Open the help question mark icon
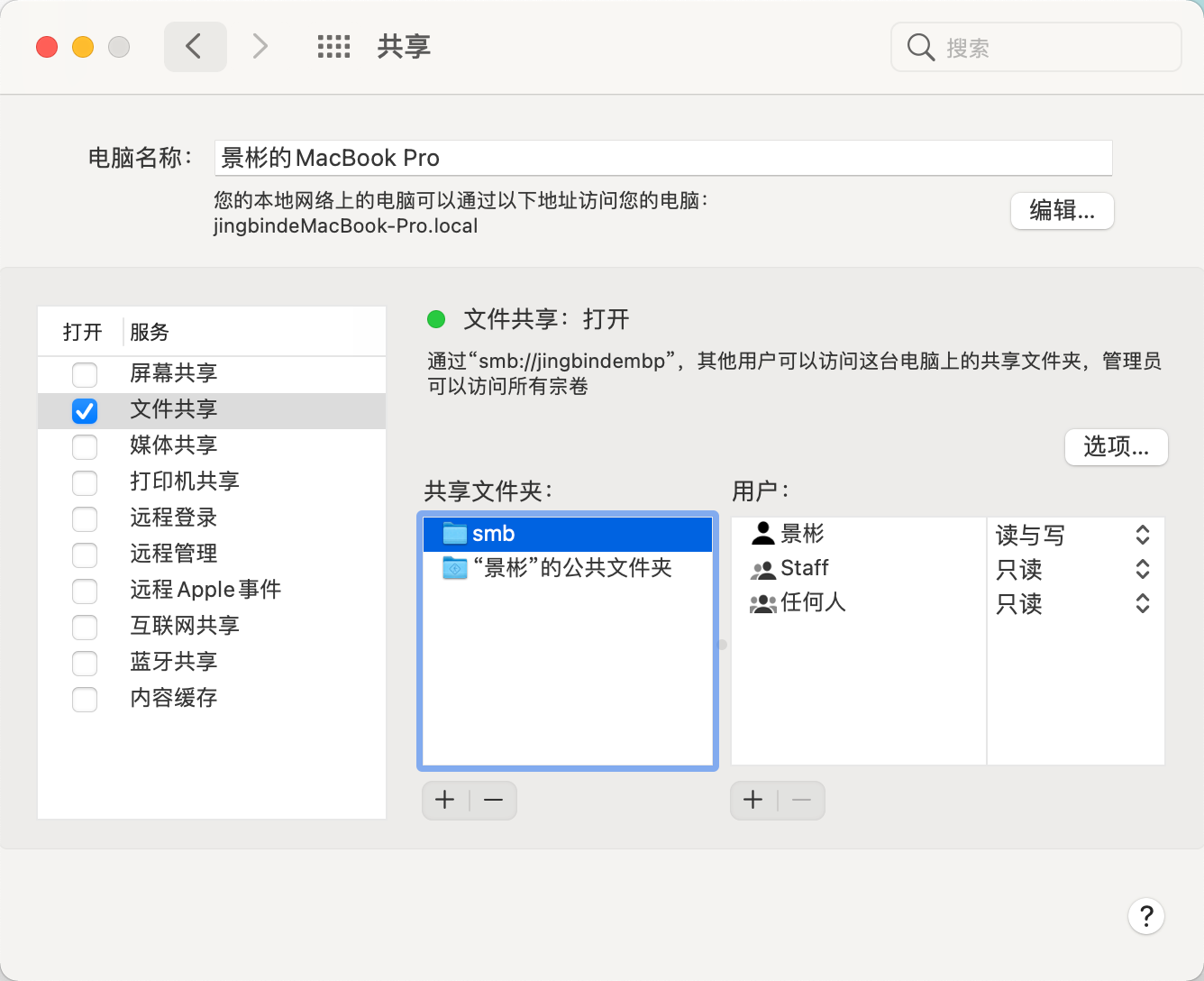Screen dimensions: 1204x981 tap(1146, 916)
